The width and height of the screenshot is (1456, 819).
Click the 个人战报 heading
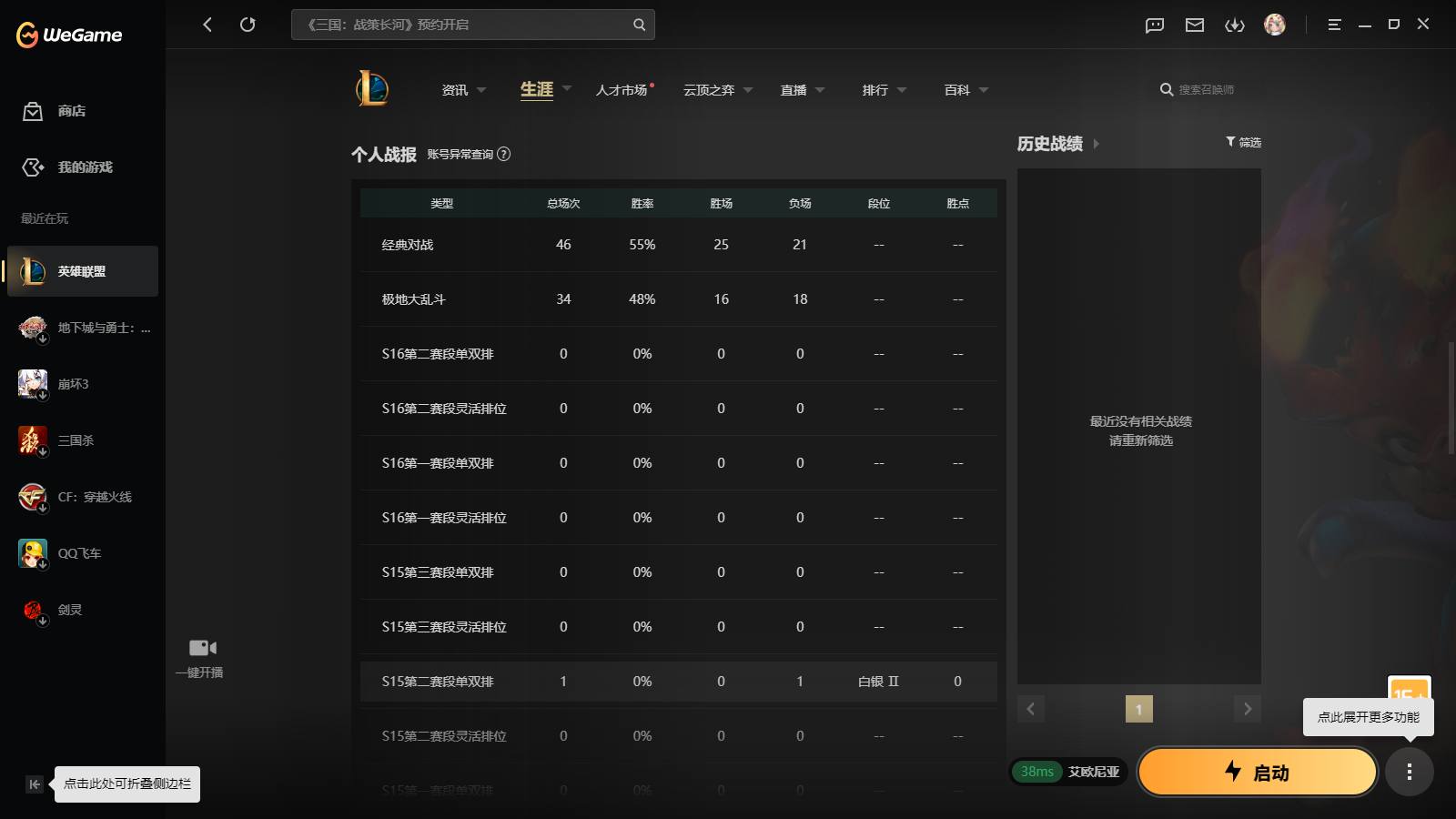[x=384, y=155]
